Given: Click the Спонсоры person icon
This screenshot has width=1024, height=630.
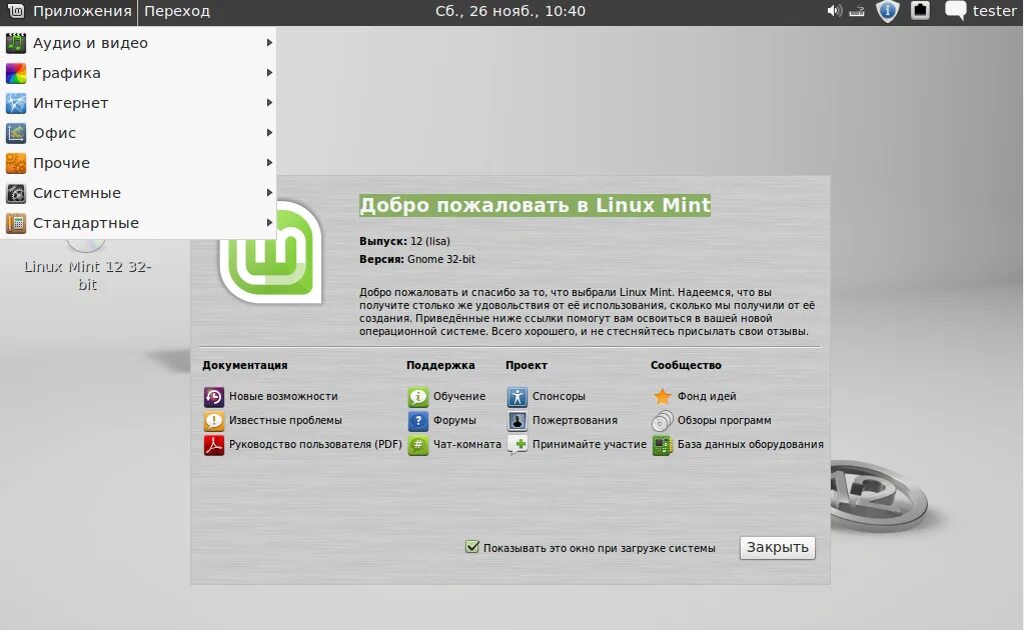Looking at the screenshot, I should pos(517,396).
